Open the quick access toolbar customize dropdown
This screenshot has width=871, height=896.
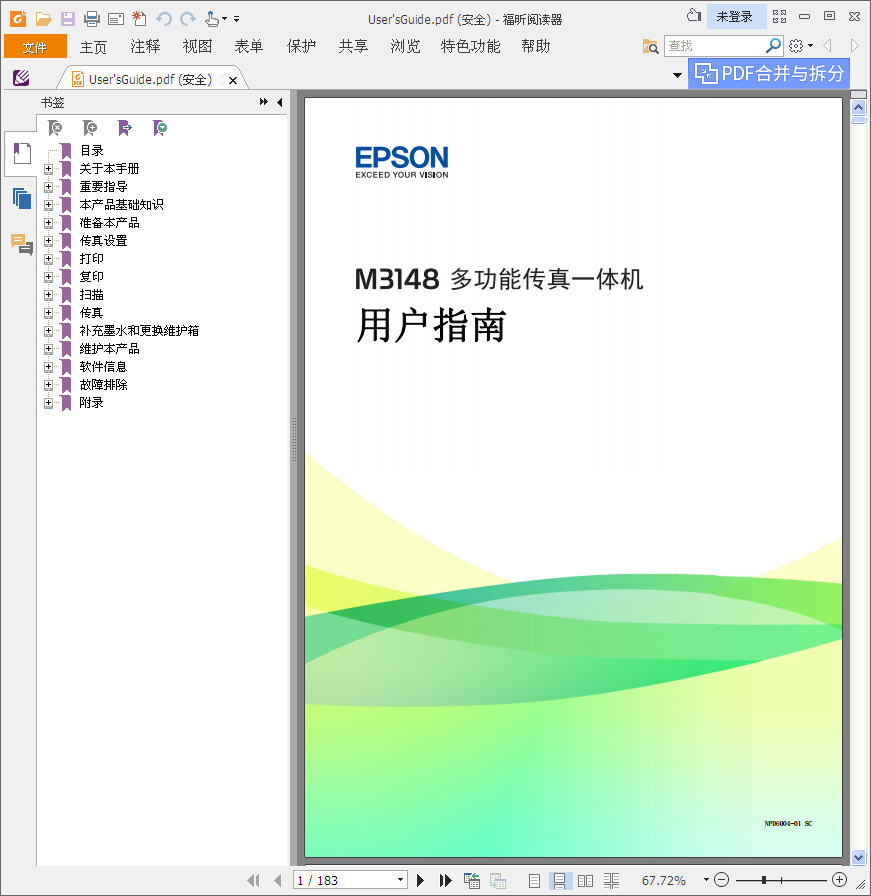[x=236, y=19]
